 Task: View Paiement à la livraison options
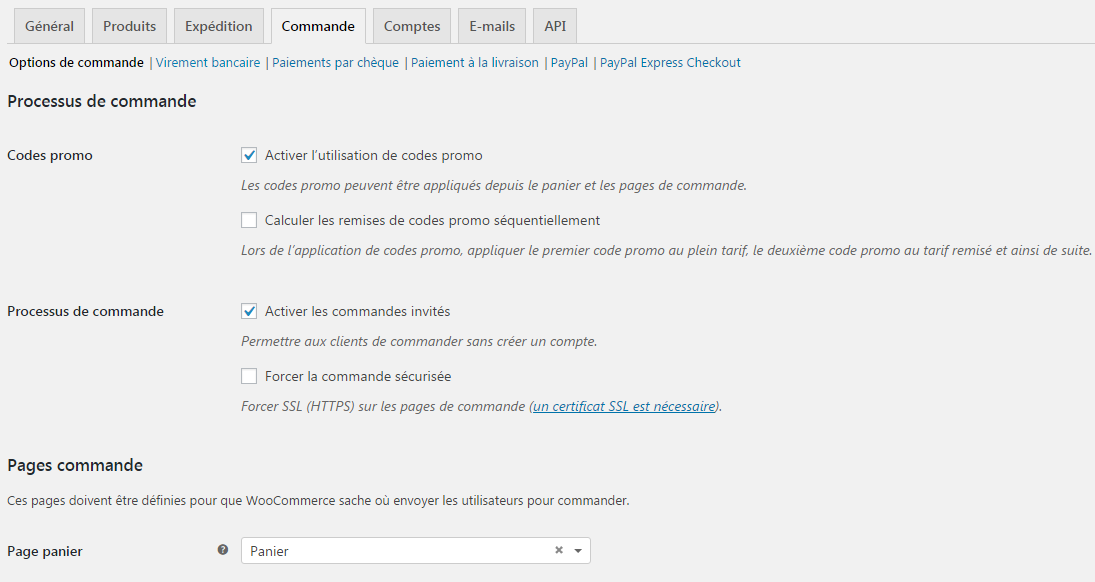[472, 62]
